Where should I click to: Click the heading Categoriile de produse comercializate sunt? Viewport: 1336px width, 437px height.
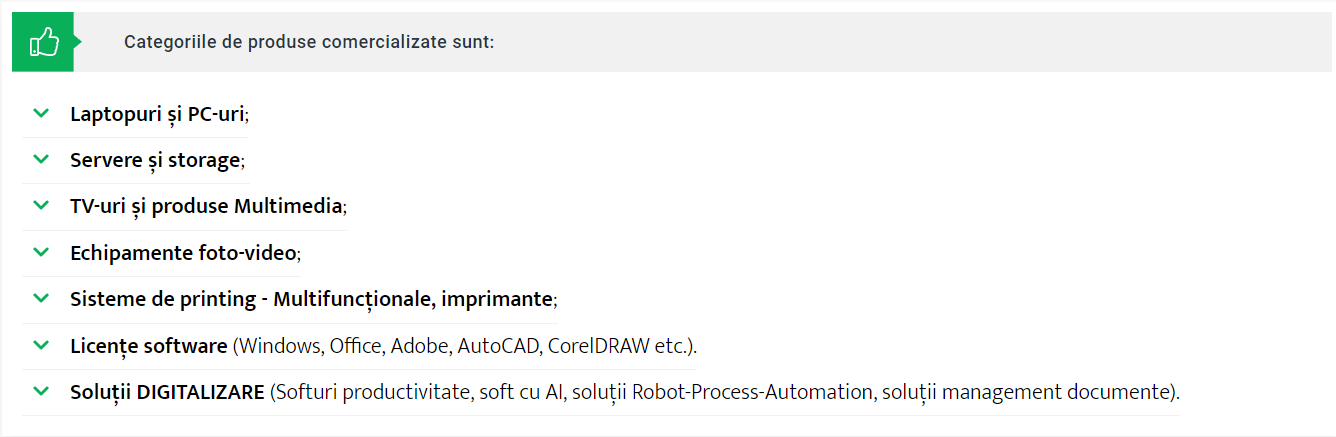coord(309,43)
